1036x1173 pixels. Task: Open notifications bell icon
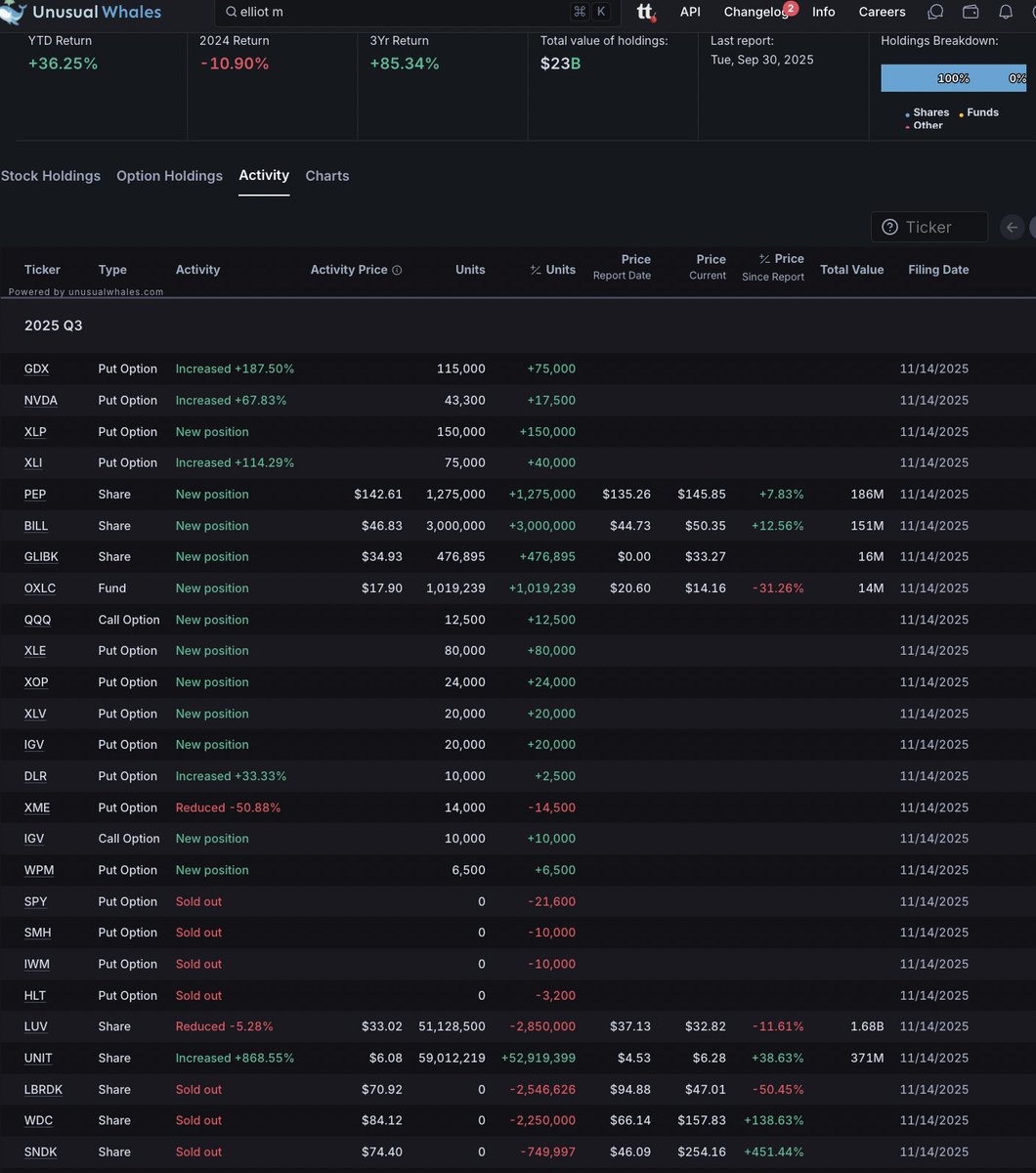pos(1006,13)
